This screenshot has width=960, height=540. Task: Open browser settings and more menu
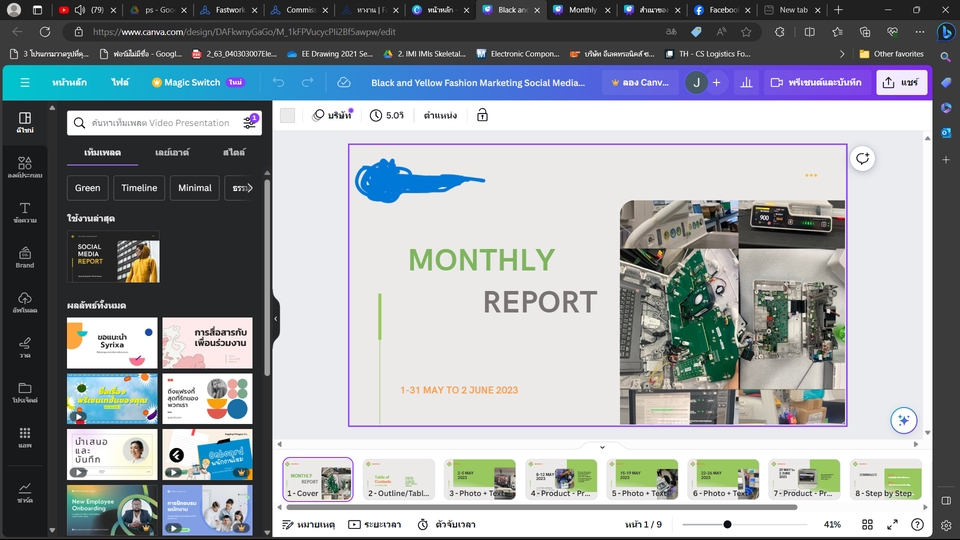pos(920,32)
